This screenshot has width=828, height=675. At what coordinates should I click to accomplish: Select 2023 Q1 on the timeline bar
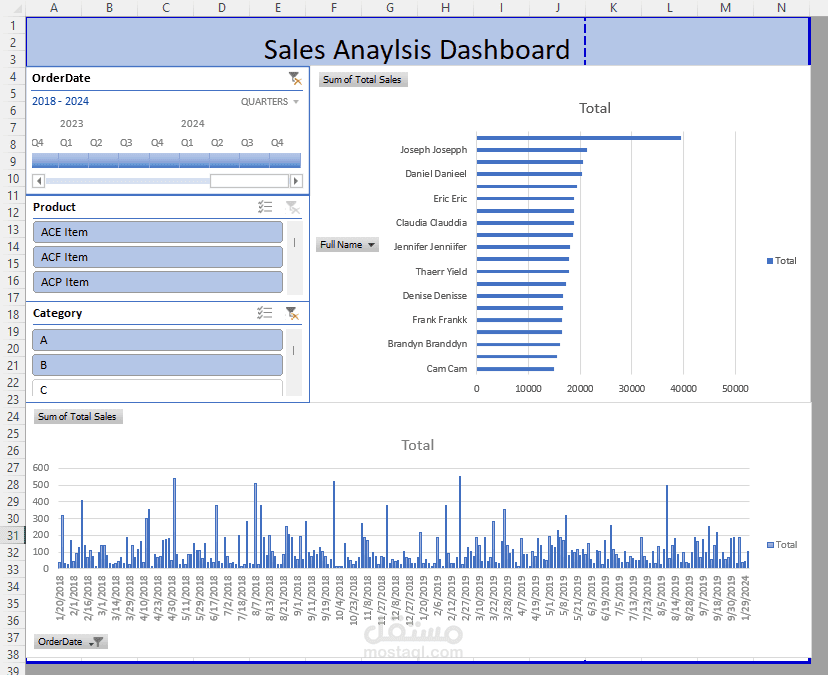point(74,161)
